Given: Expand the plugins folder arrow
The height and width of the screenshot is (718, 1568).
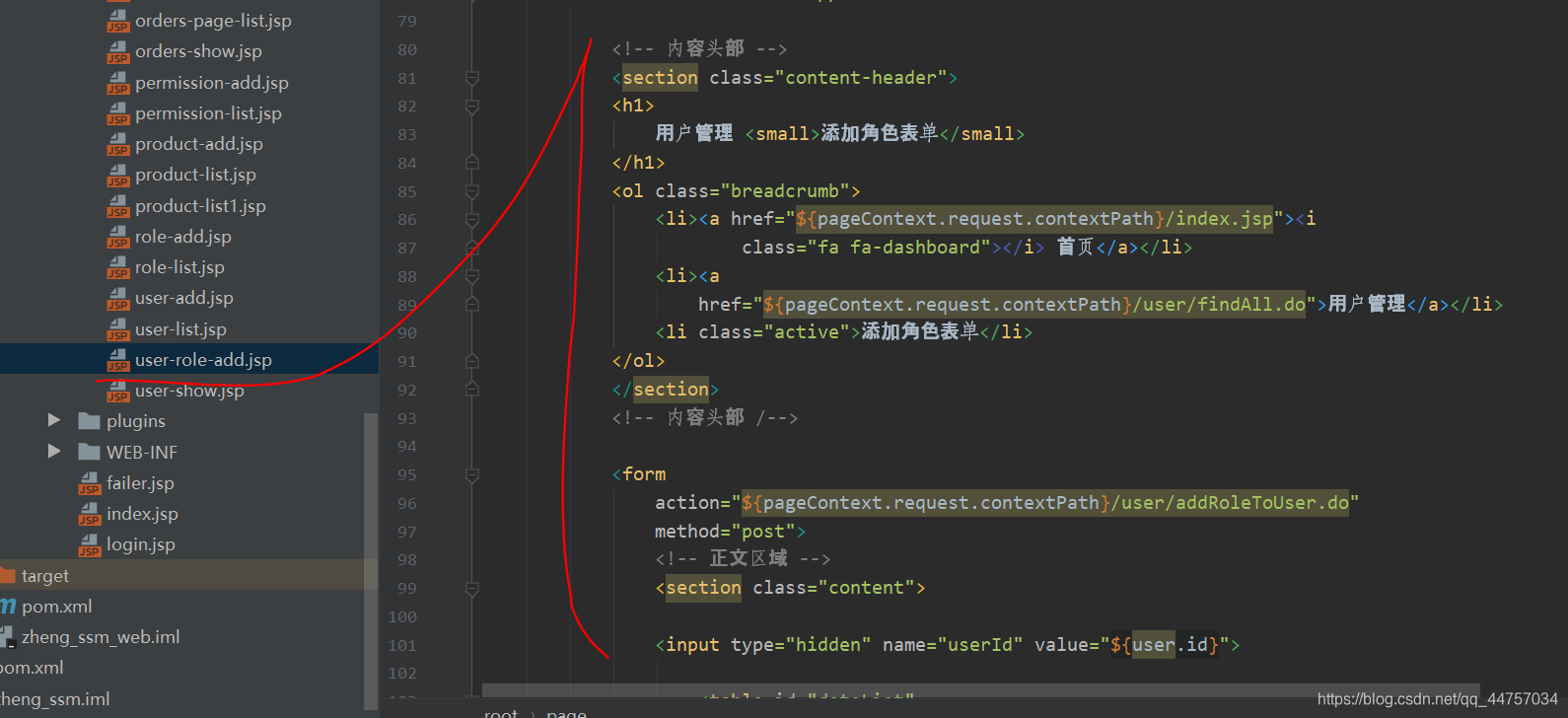Looking at the screenshot, I should coord(54,421).
